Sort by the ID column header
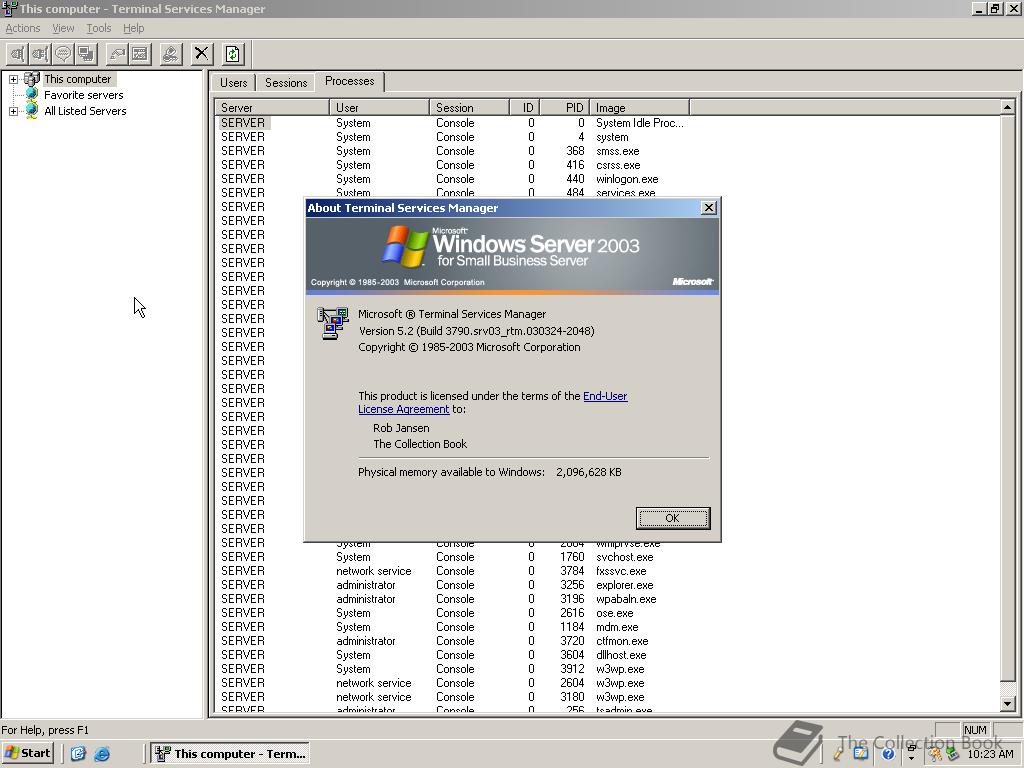Screen dimensions: 1024x768 (524, 108)
